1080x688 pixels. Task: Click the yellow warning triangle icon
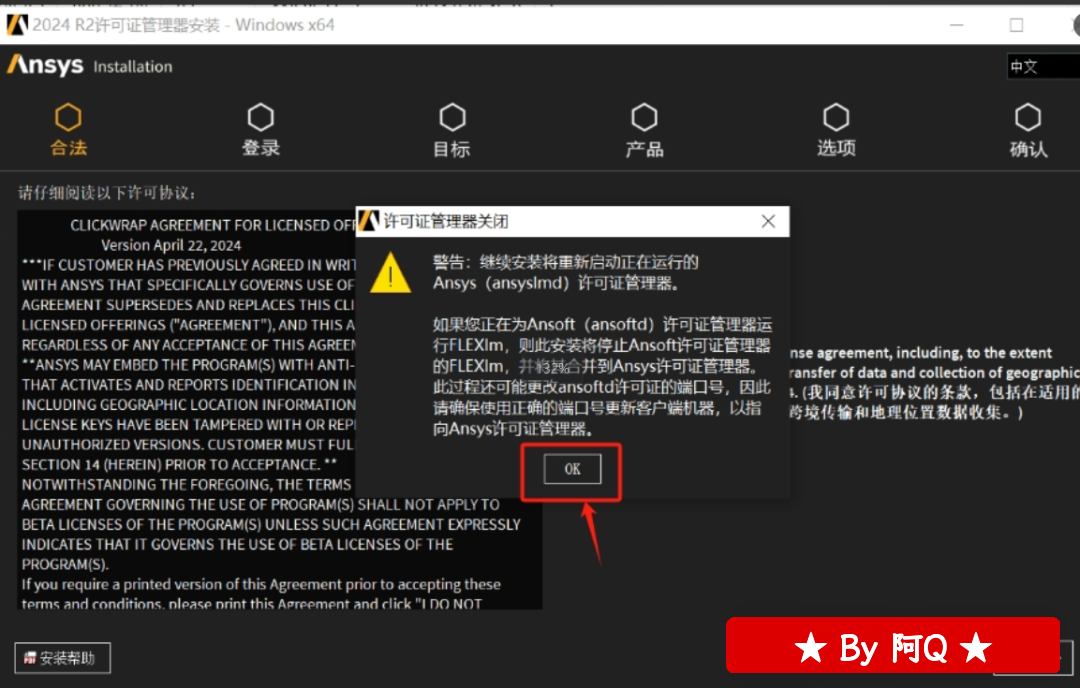391,273
